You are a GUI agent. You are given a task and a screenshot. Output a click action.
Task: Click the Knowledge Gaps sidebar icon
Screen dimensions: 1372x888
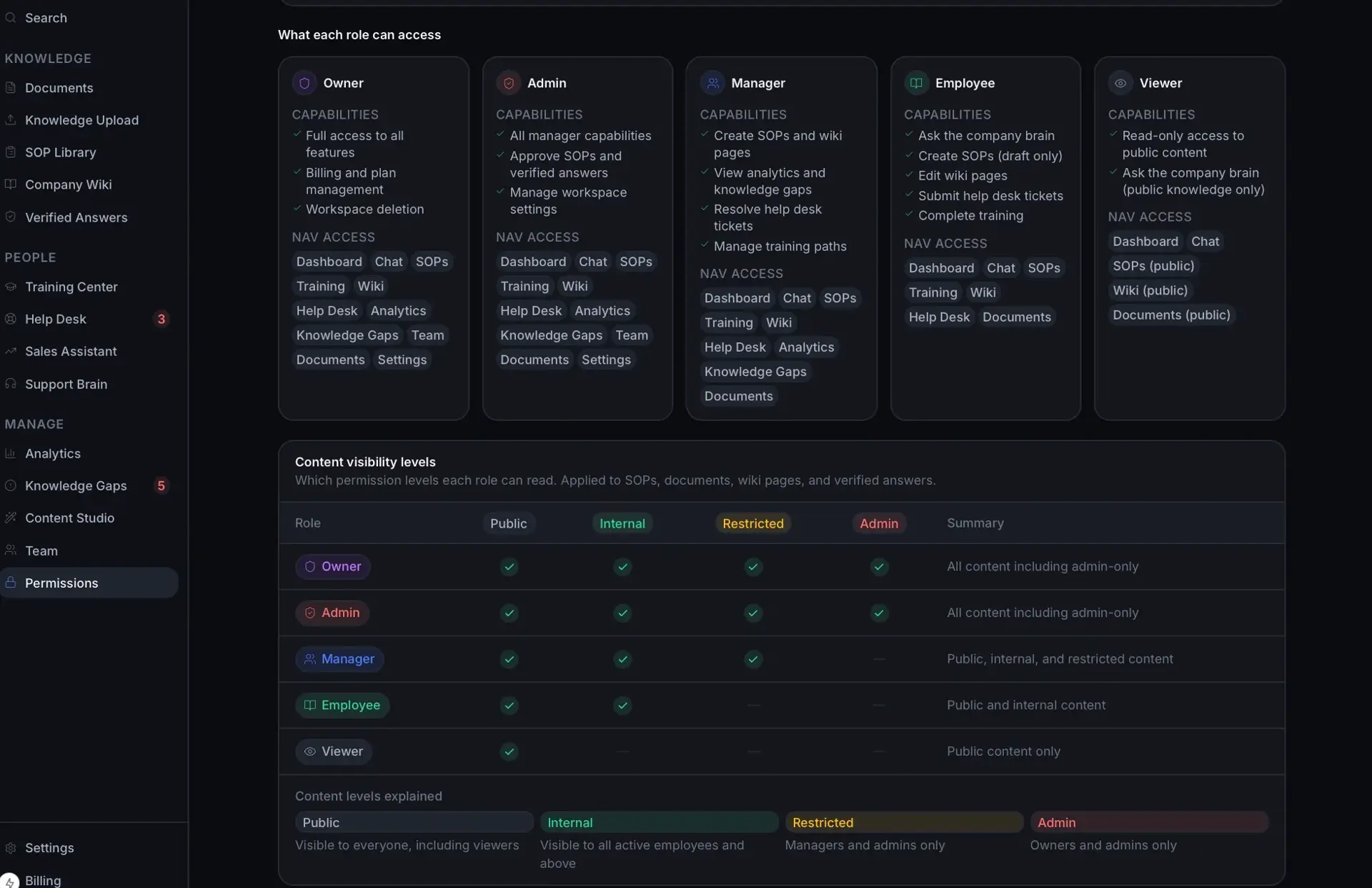[11, 485]
